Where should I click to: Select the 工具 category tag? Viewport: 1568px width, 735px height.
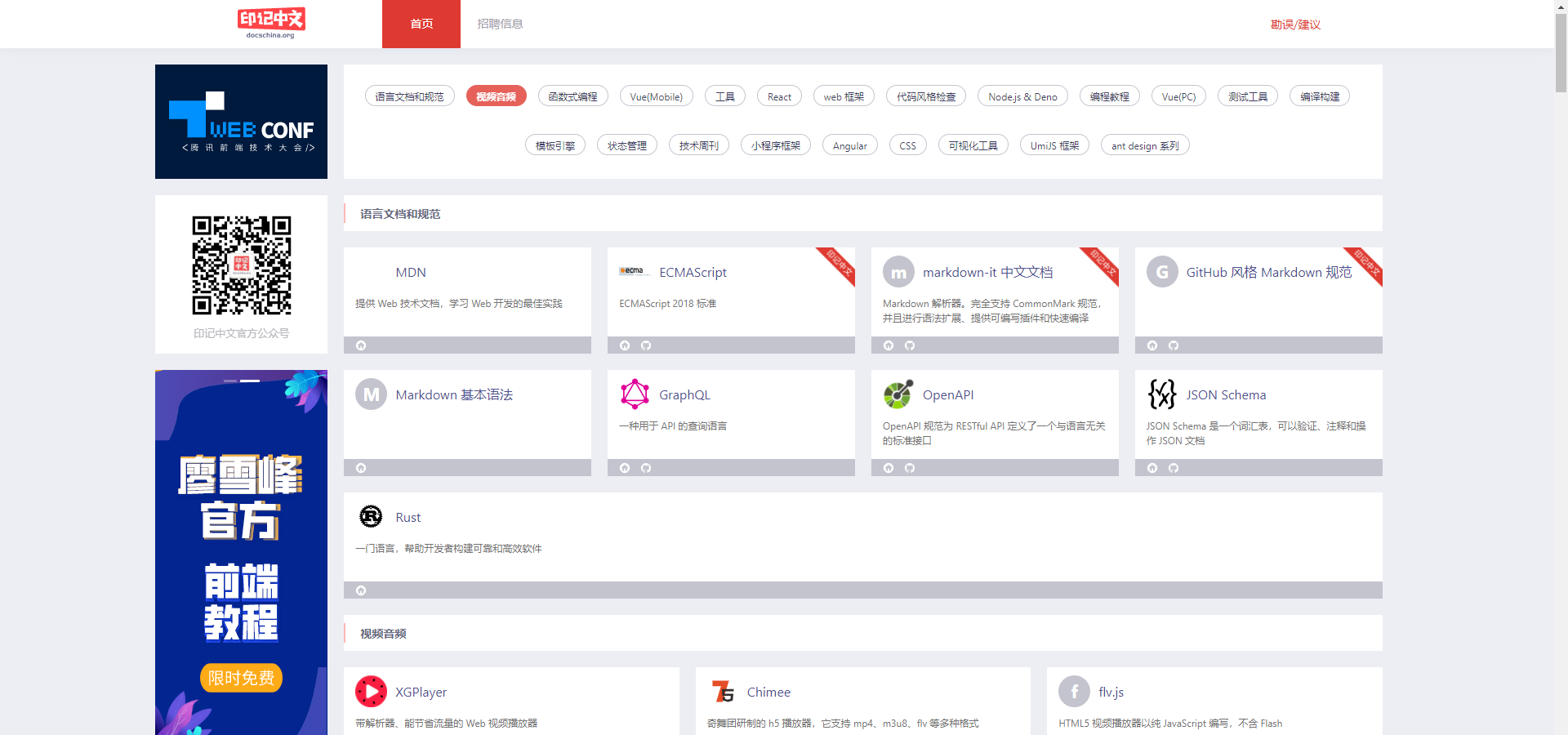pos(725,96)
